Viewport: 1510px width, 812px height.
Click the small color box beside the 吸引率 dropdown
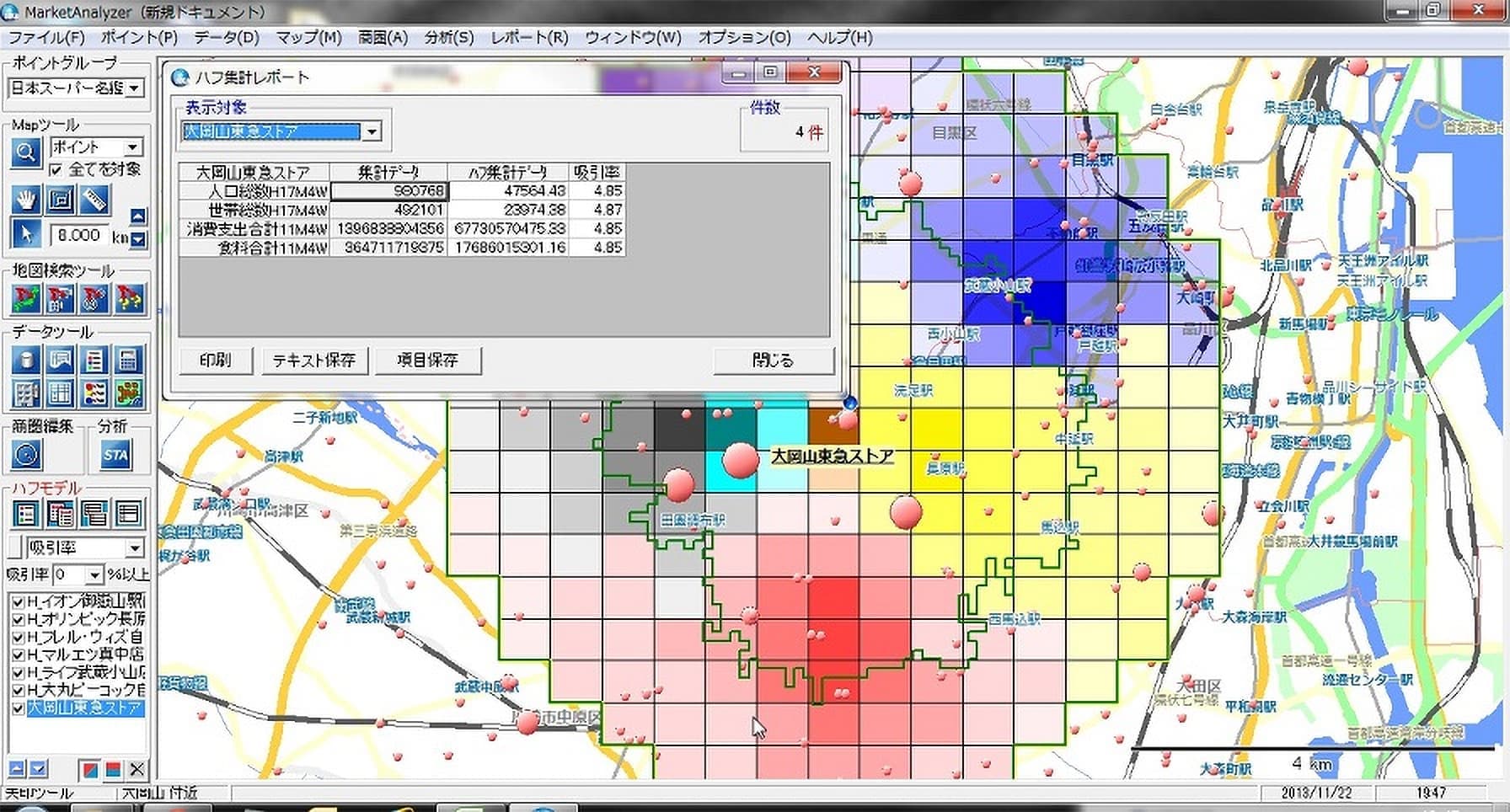click(x=14, y=547)
